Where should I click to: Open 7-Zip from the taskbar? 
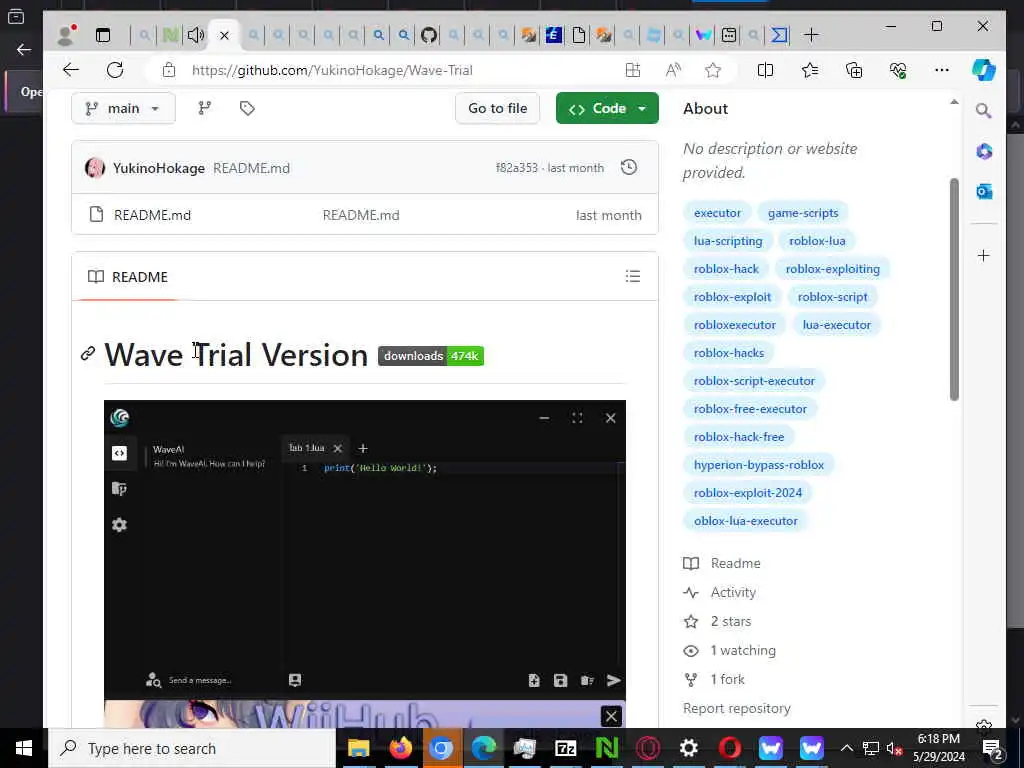(x=566, y=748)
